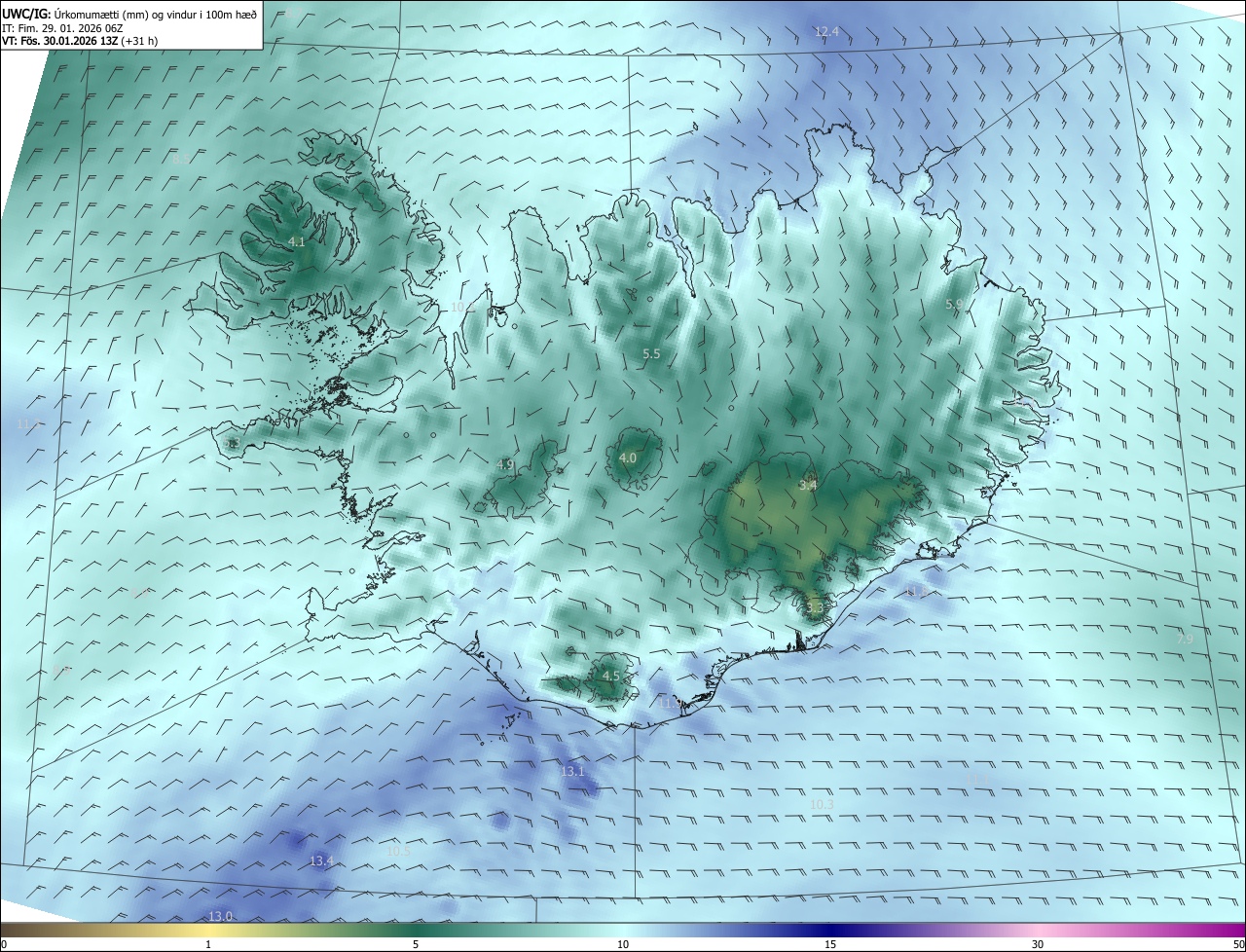
Task: Click the 13.4 value in the southwest ocean
Action: pyautogui.click(x=321, y=861)
